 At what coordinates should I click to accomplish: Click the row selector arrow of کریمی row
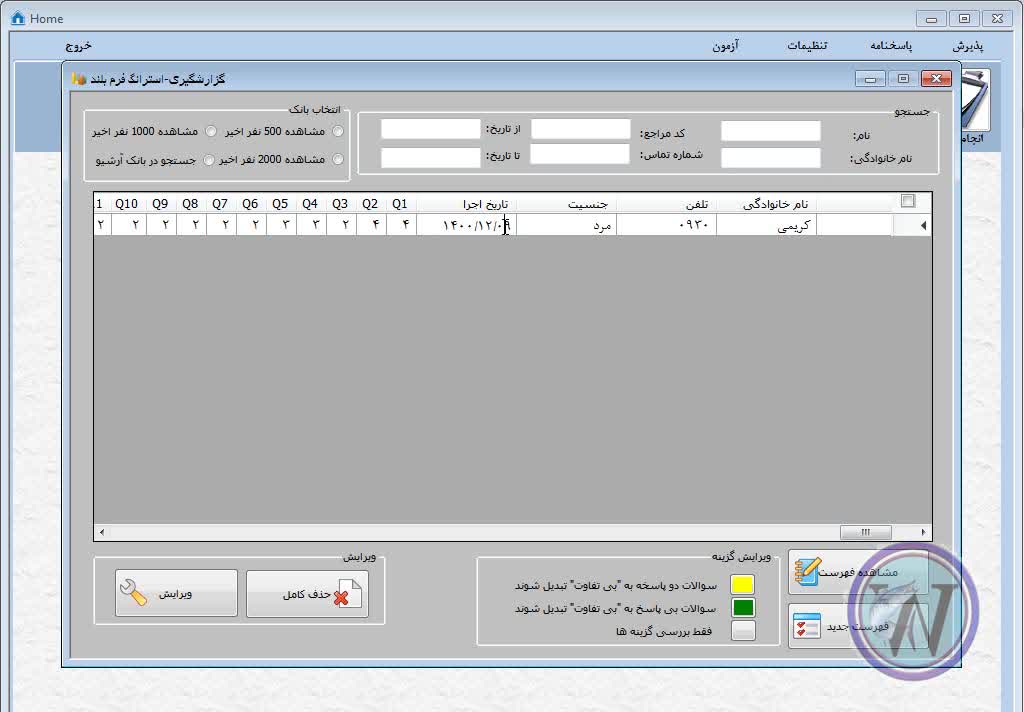coord(922,226)
